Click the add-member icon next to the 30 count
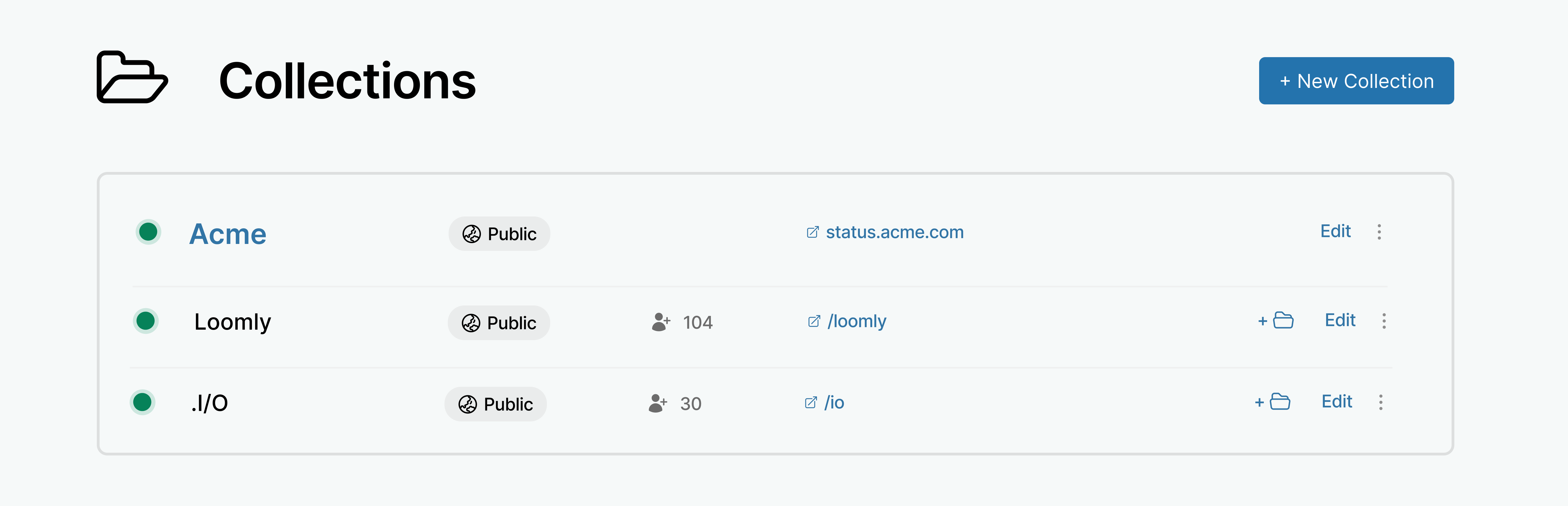Screen dimensions: 1568x506 pos(657,403)
